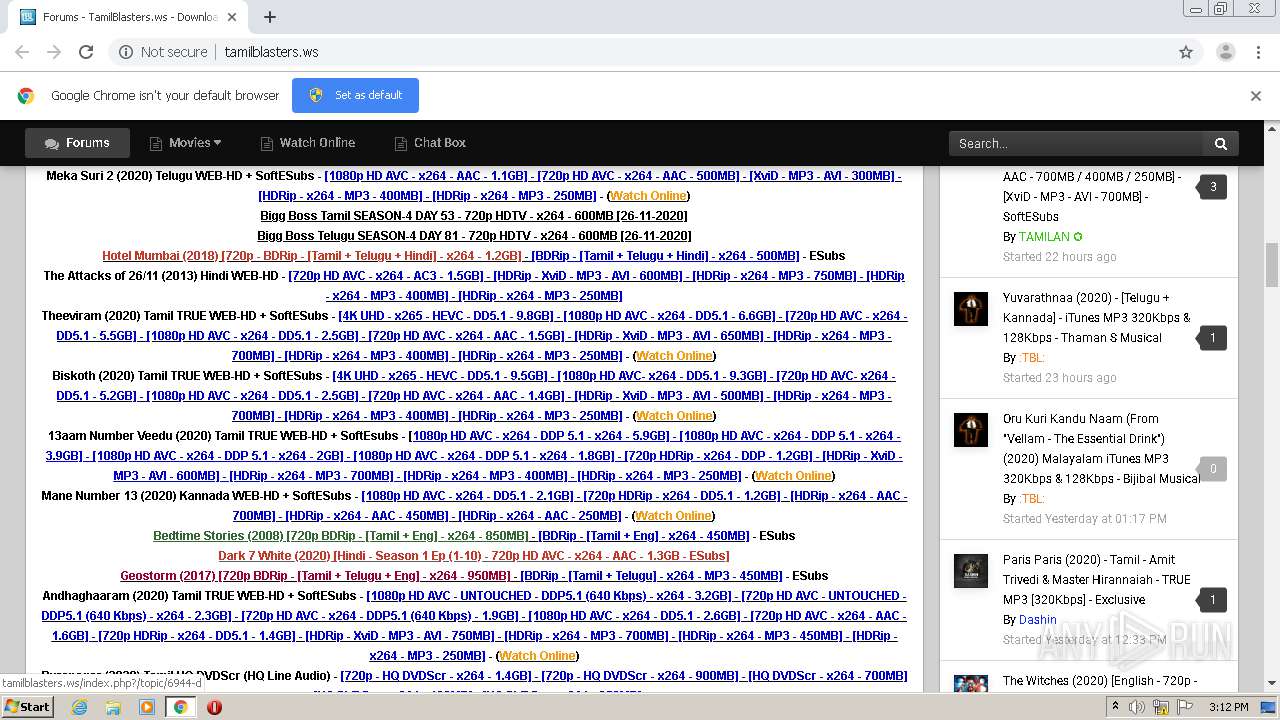Viewport: 1280px width, 720px height.
Task: Click the Set as default button
Action: coord(355,95)
